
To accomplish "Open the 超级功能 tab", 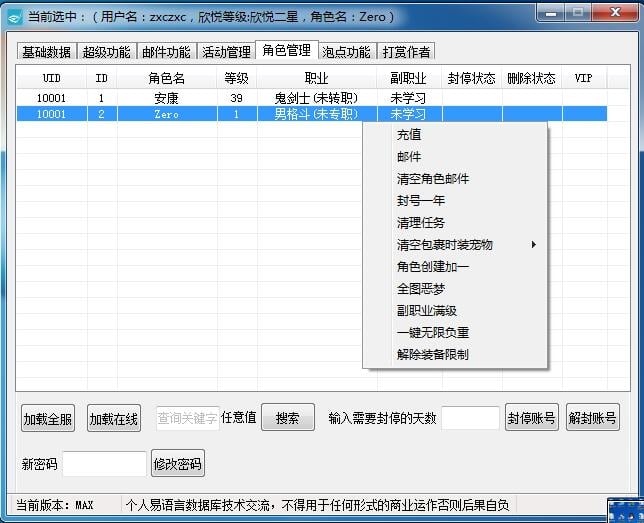I will click(106, 52).
